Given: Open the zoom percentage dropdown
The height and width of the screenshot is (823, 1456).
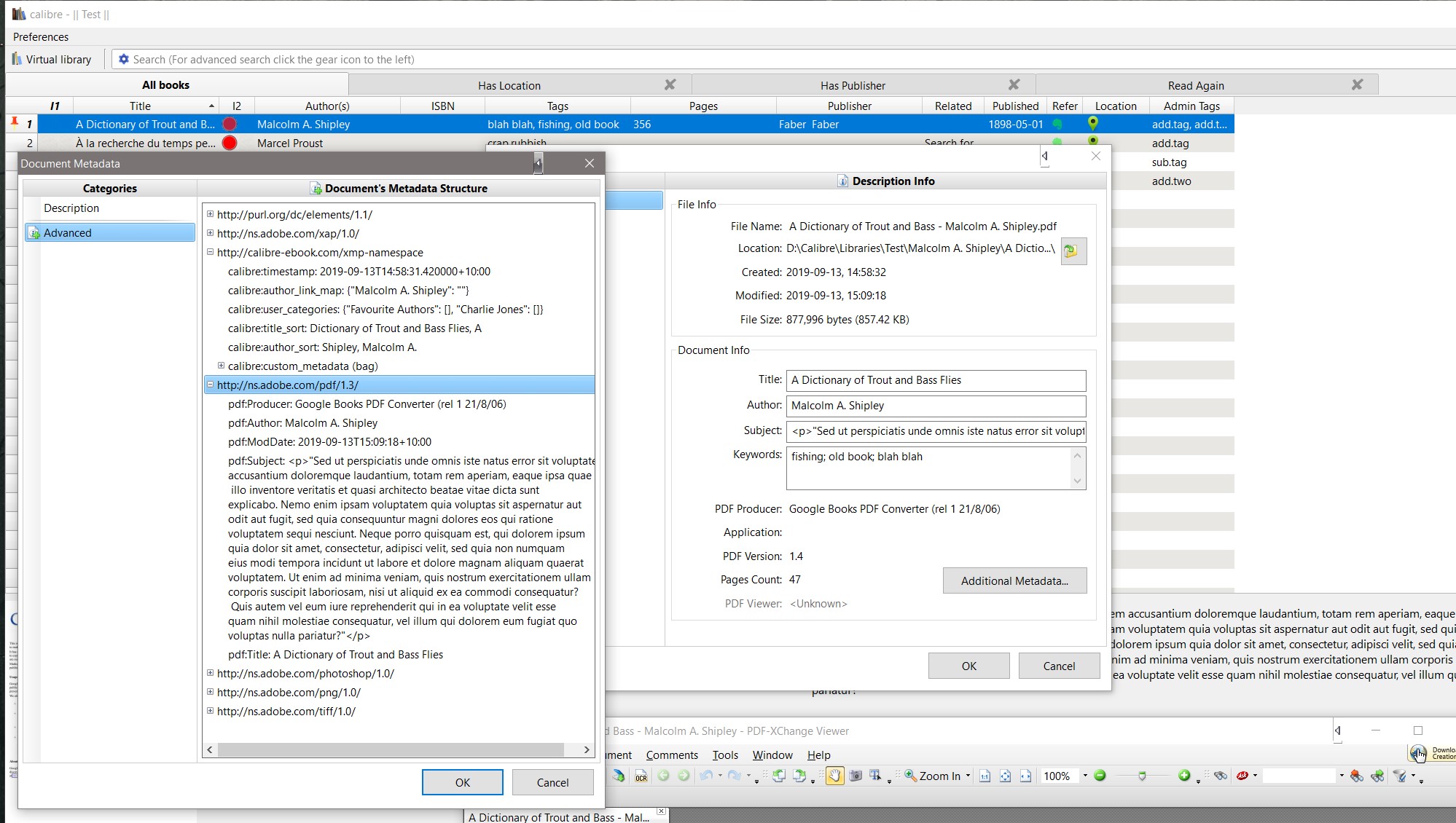Looking at the screenshot, I should [1084, 776].
